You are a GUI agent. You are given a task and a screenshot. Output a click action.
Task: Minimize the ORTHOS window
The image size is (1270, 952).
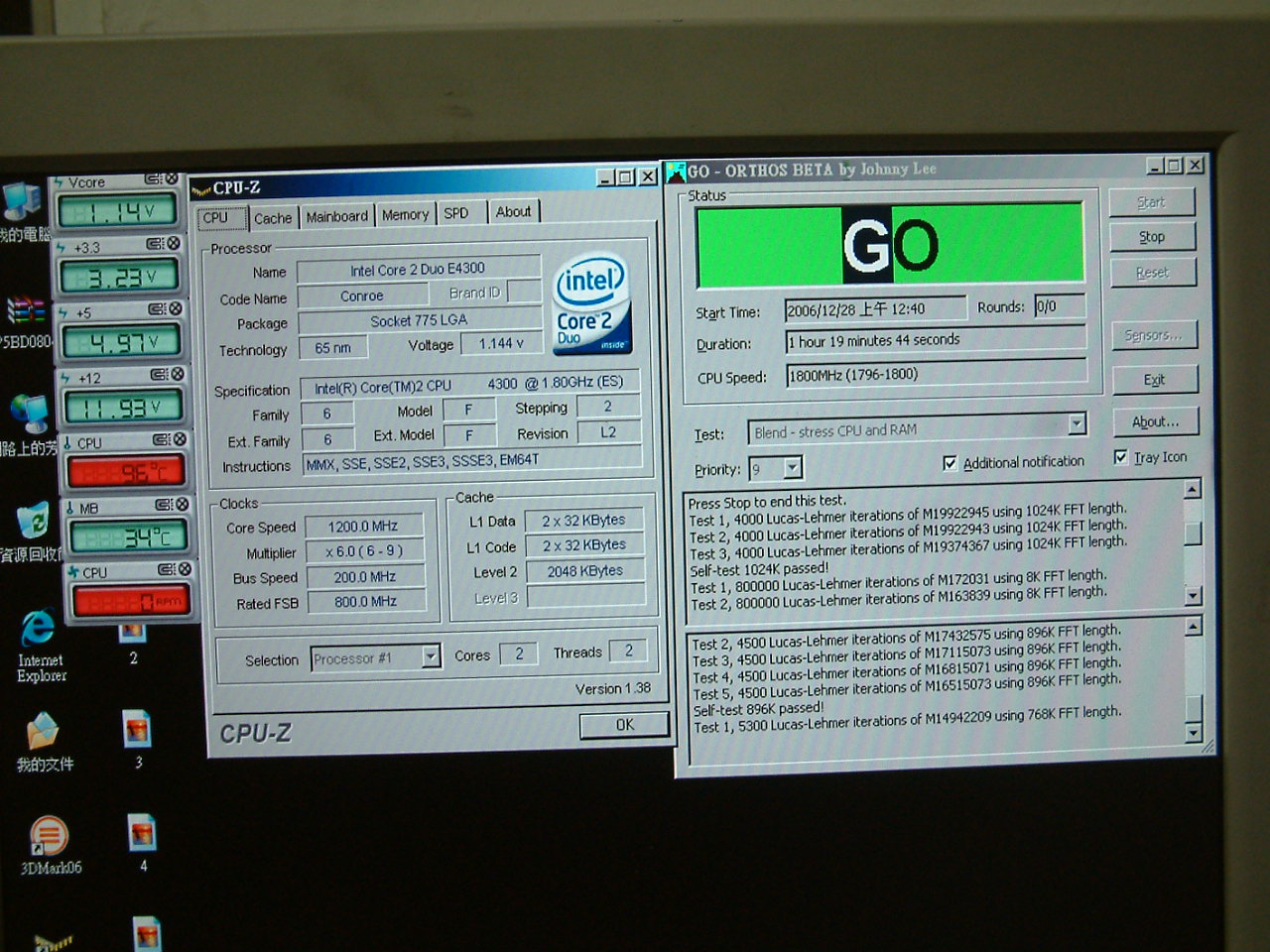(1155, 167)
